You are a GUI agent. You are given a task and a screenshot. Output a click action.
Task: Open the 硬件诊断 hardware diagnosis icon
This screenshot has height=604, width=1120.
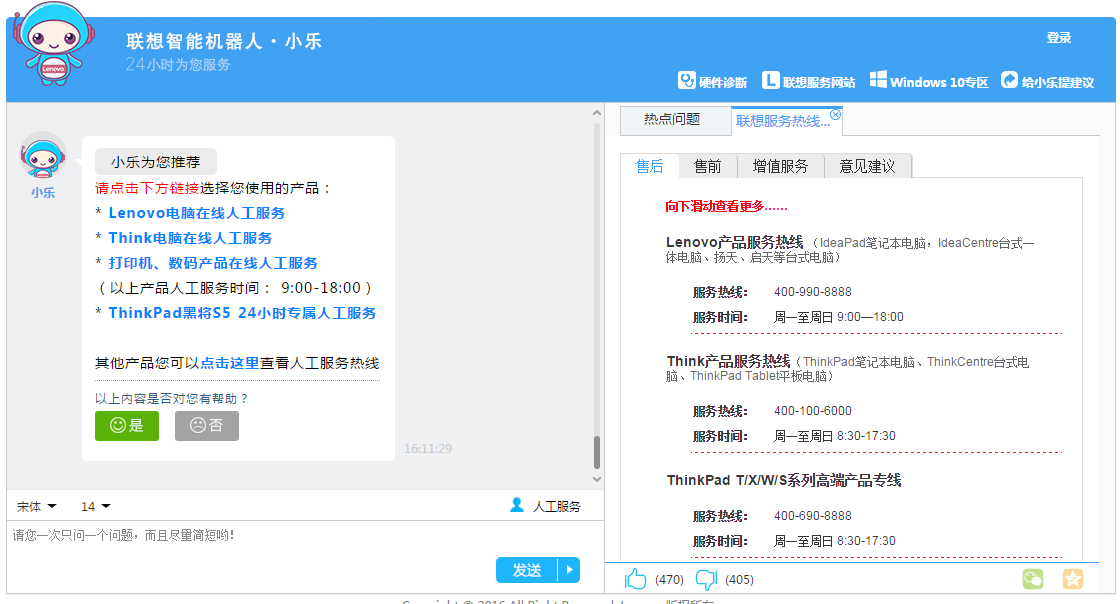(x=686, y=81)
